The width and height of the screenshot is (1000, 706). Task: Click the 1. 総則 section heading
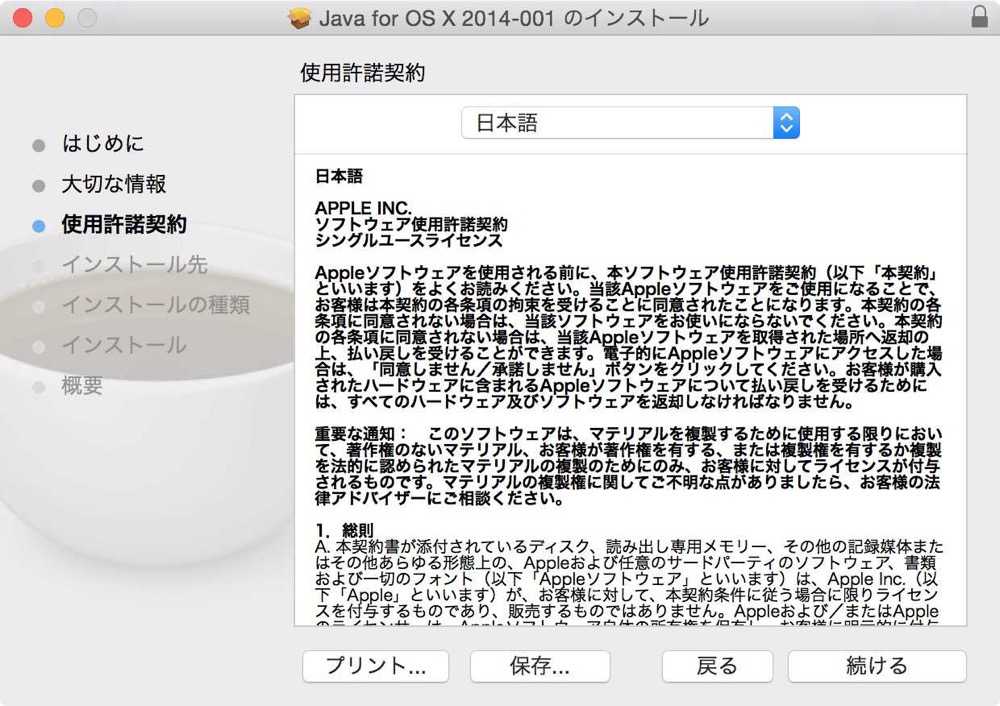point(344,530)
